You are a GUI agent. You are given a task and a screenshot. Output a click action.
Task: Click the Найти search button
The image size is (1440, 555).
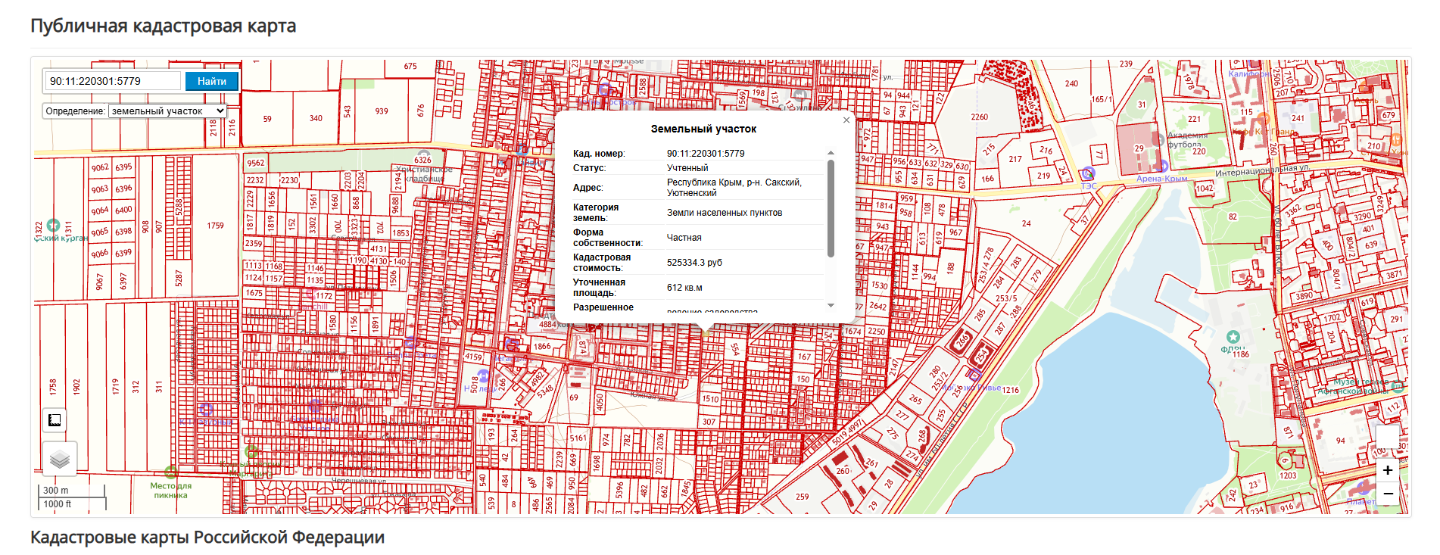[x=211, y=81]
